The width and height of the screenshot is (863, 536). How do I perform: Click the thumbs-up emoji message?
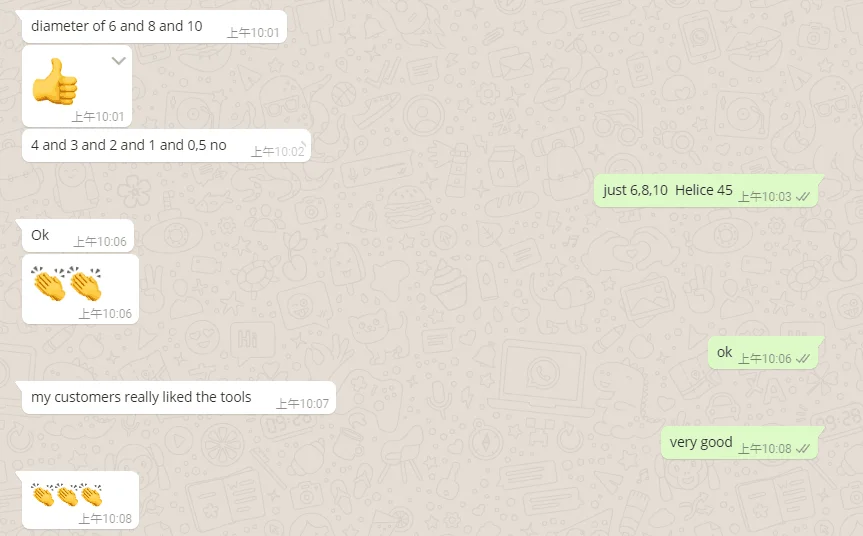coord(55,81)
